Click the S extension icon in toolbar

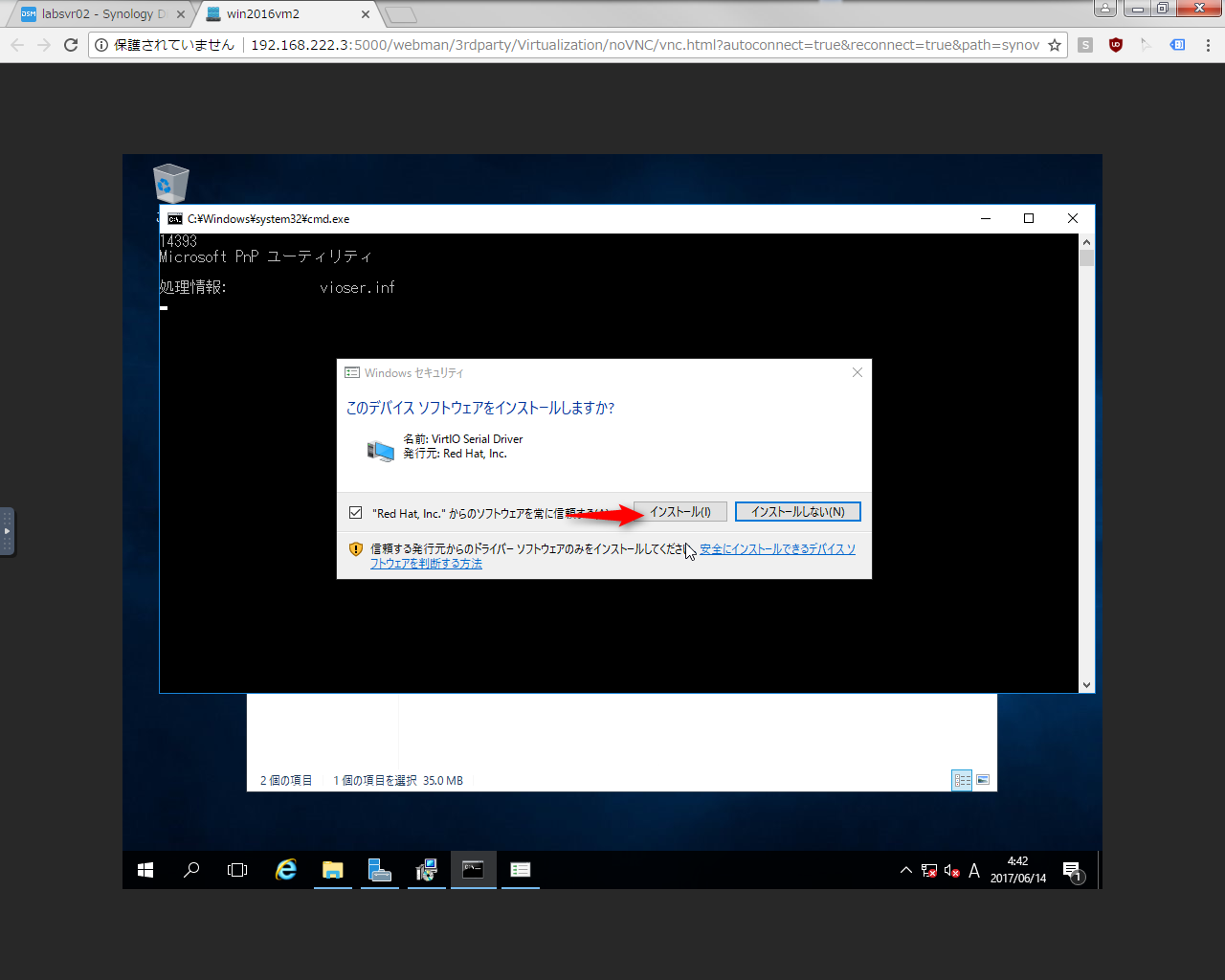(x=1085, y=45)
